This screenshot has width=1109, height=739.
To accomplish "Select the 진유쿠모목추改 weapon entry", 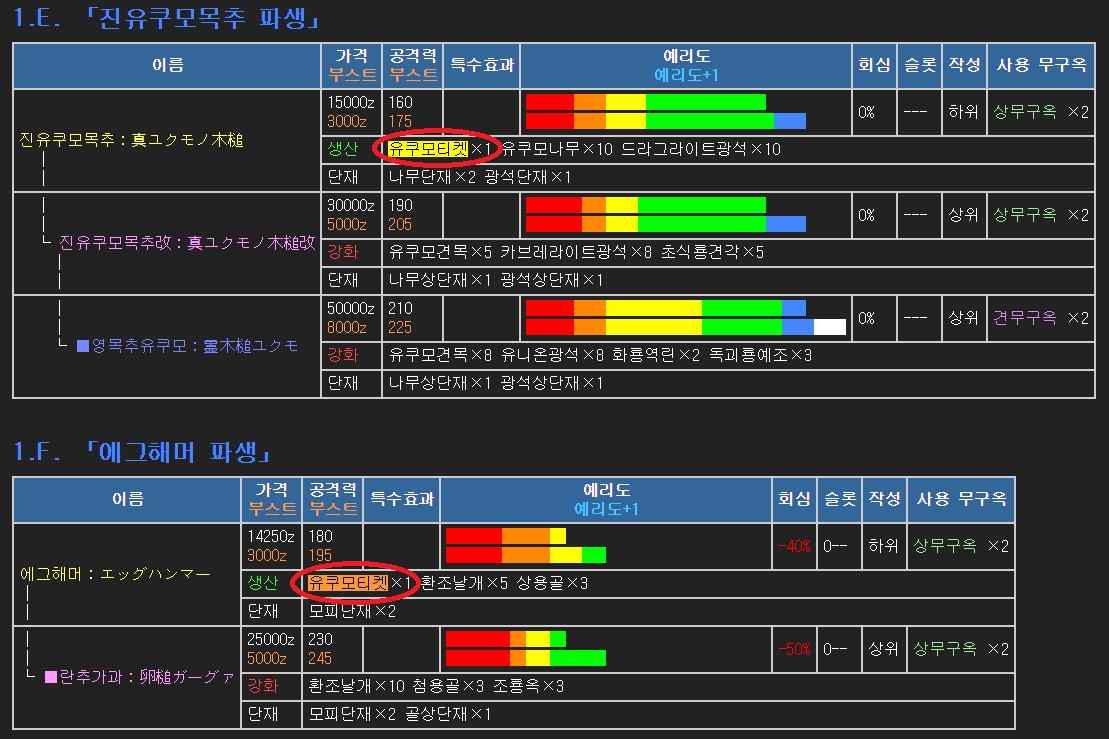I will point(187,242).
